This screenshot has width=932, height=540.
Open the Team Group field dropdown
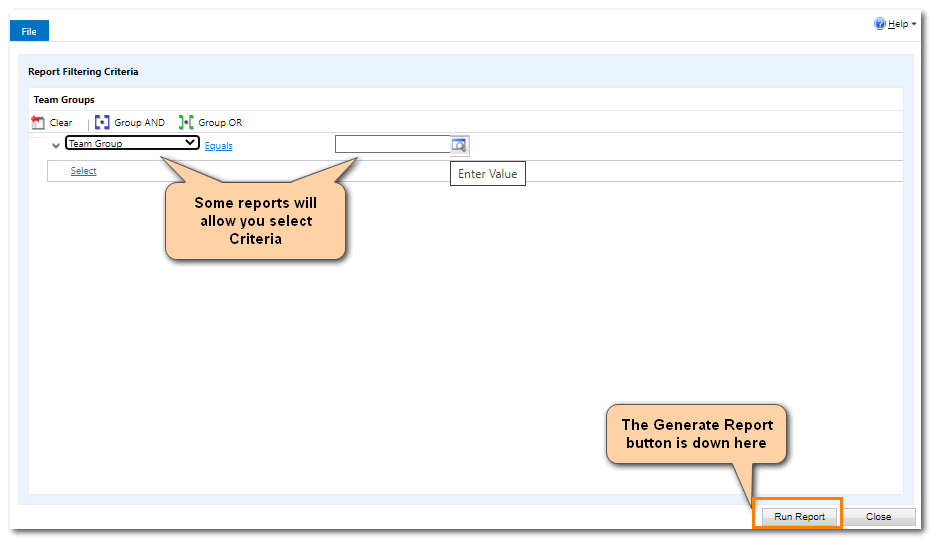point(132,144)
